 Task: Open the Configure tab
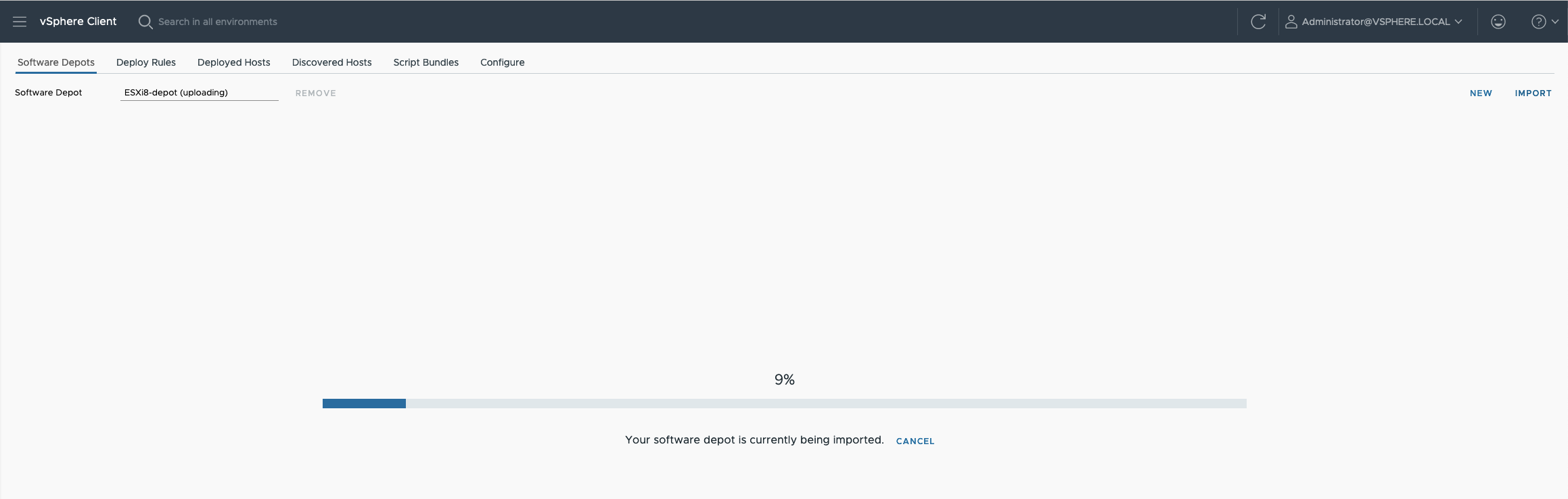[503, 62]
